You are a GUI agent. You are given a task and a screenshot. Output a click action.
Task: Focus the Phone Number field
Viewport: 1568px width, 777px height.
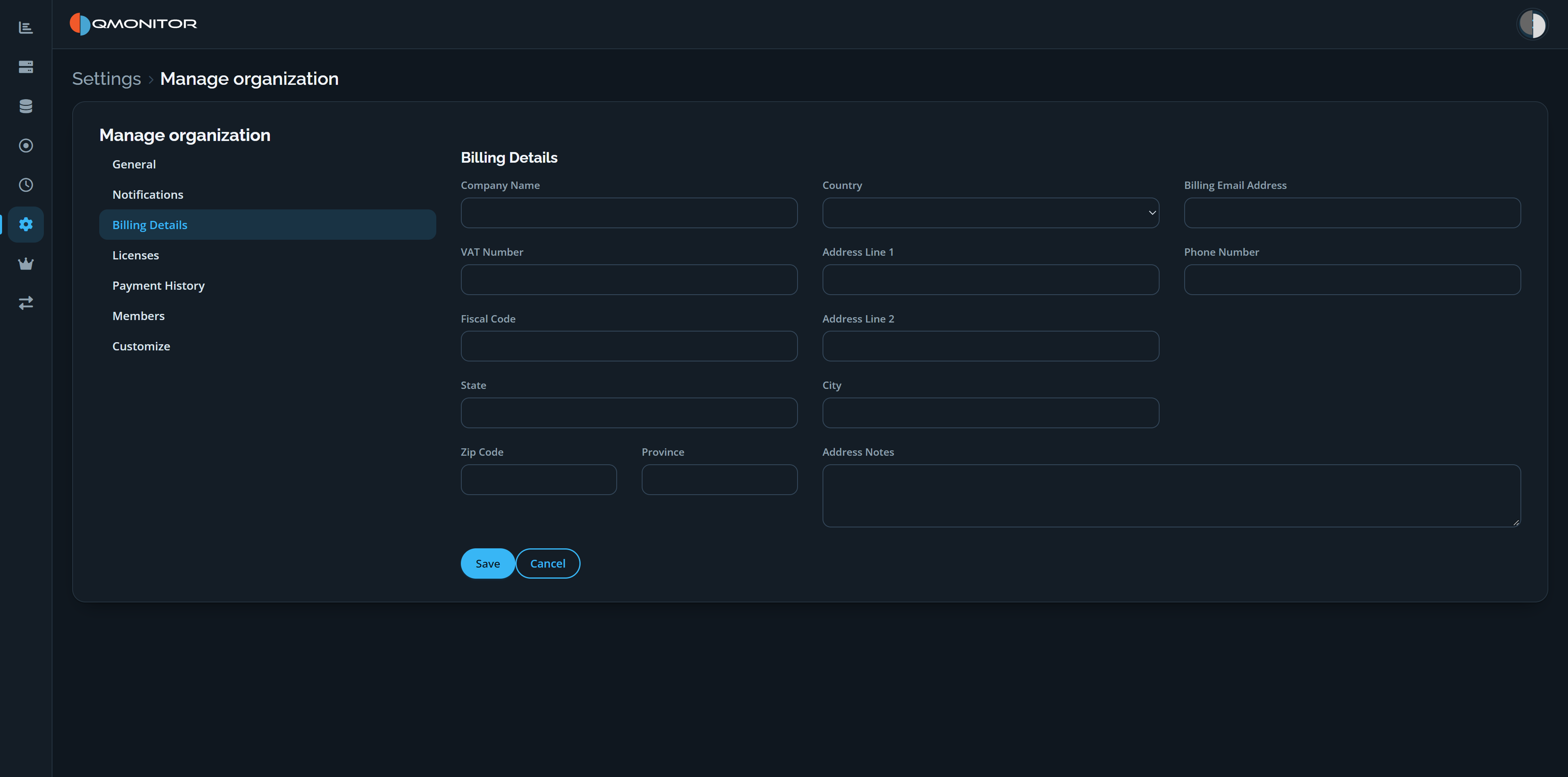[1352, 280]
